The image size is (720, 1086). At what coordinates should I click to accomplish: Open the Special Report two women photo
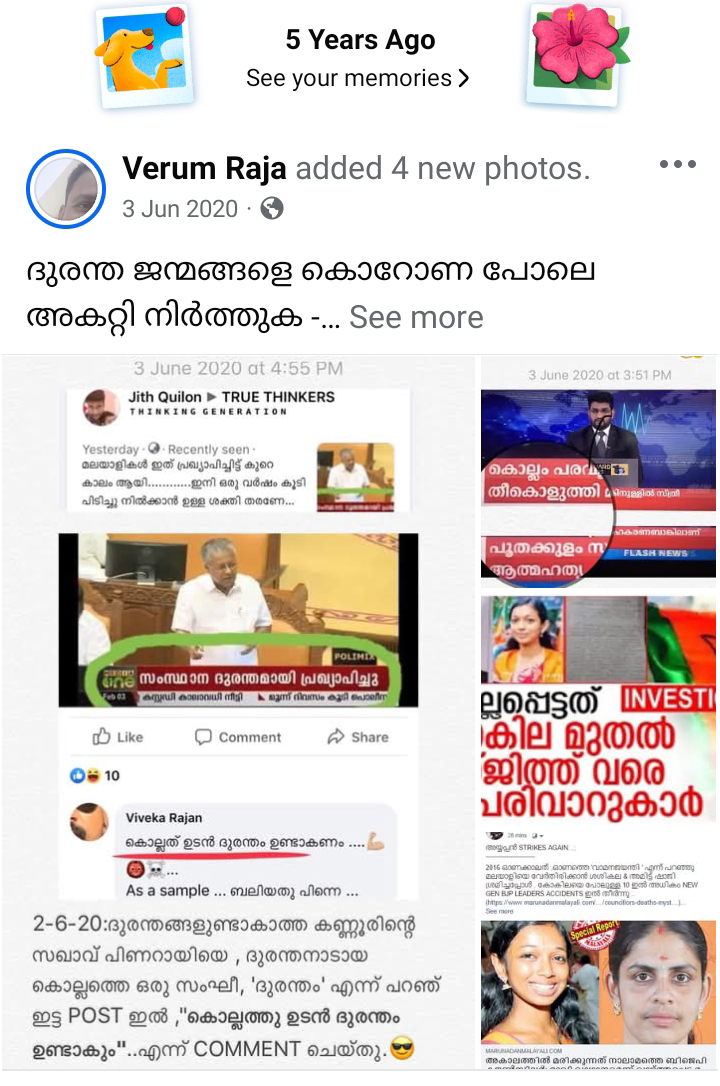pyautogui.click(x=599, y=995)
